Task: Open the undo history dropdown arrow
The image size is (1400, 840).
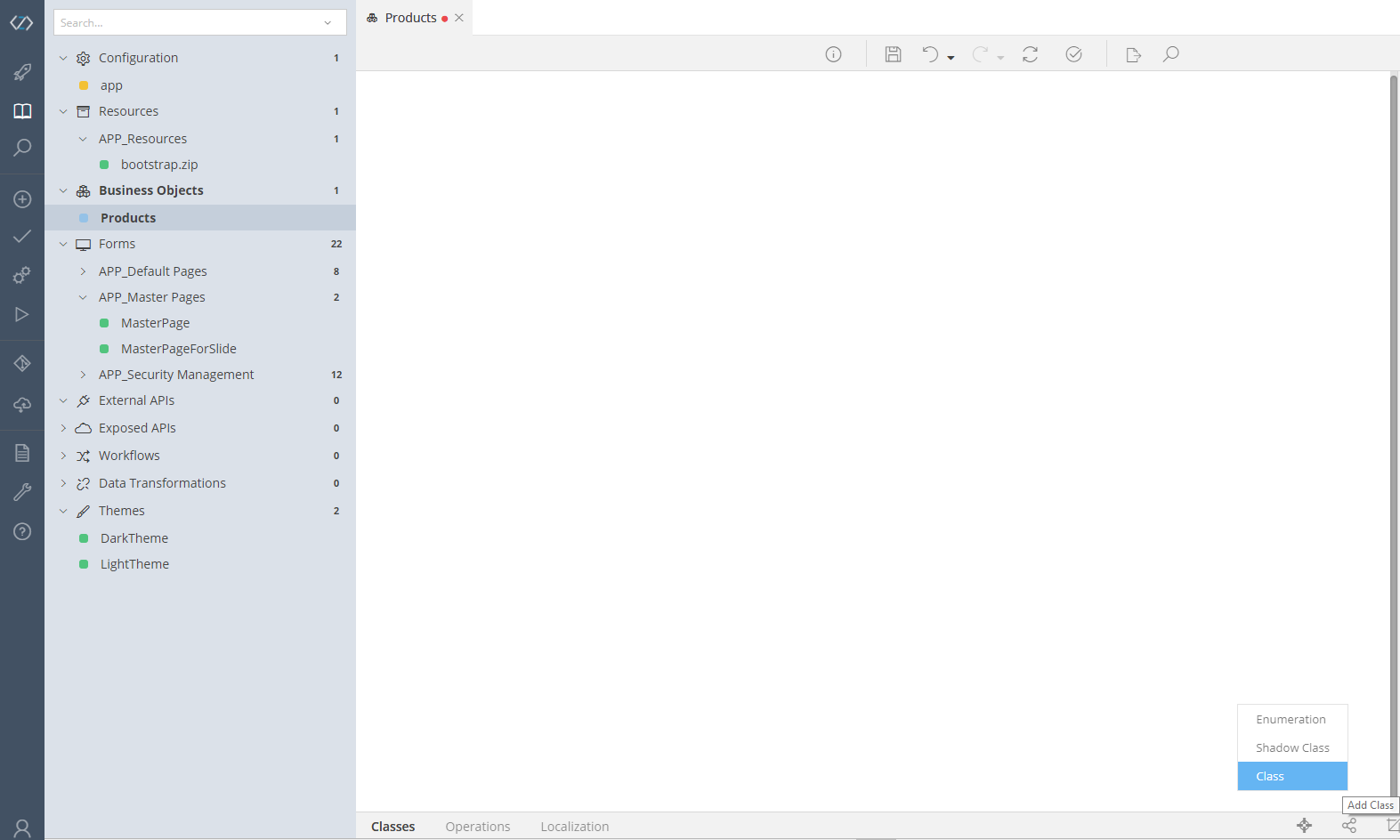Action: coord(951,58)
